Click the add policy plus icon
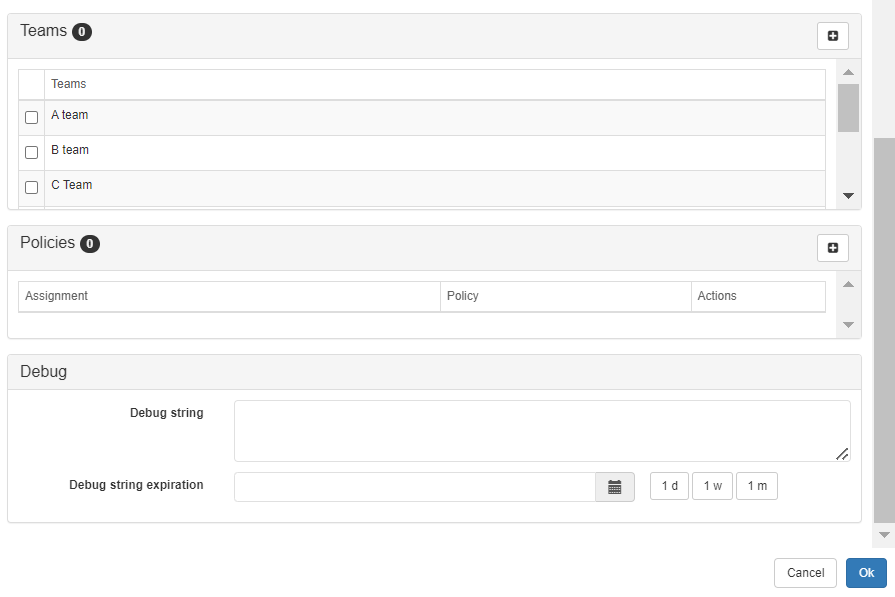This screenshot has height=597, width=895. point(833,248)
